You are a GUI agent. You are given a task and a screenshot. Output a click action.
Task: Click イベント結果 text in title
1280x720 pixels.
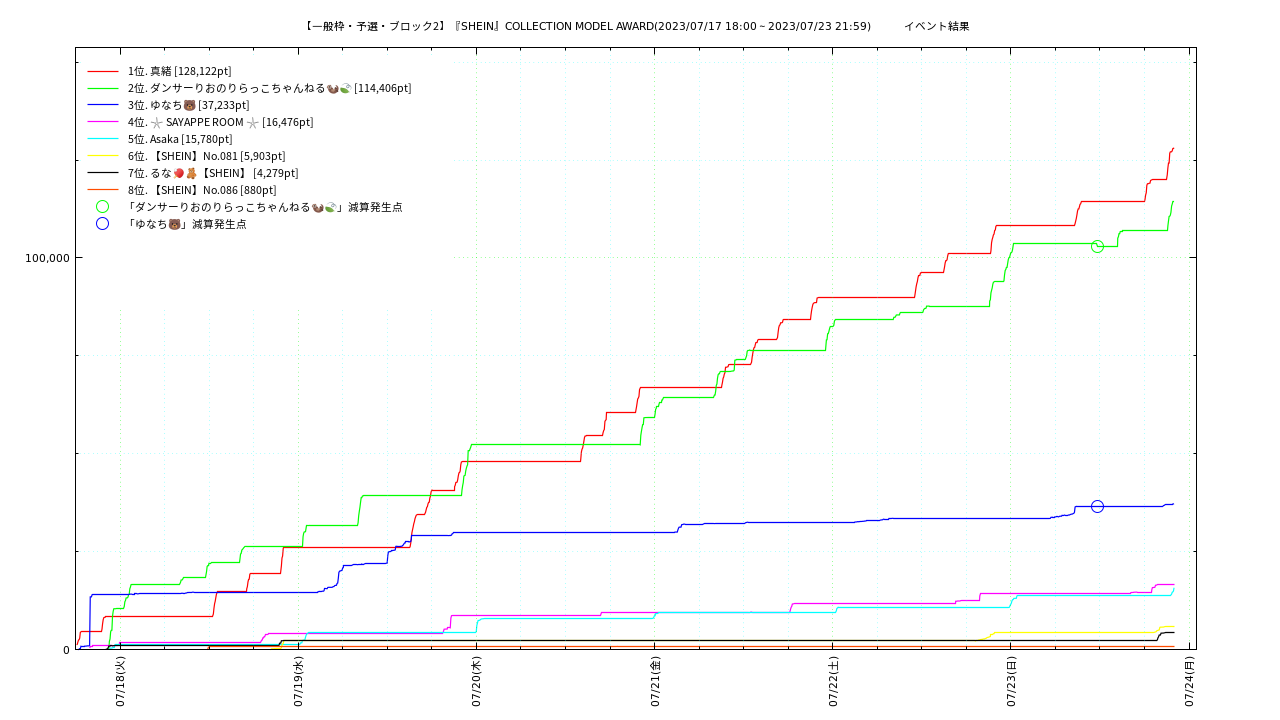pyautogui.click(x=937, y=26)
